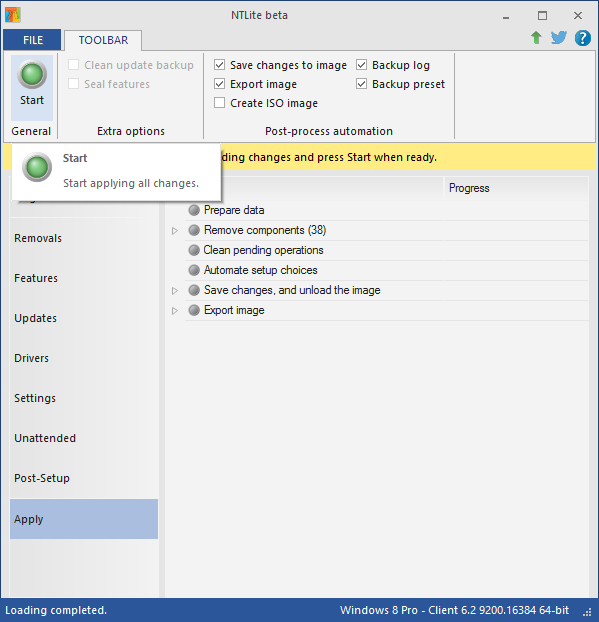Expand the Remove components (38) row
The image size is (599, 622).
pos(175,230)
